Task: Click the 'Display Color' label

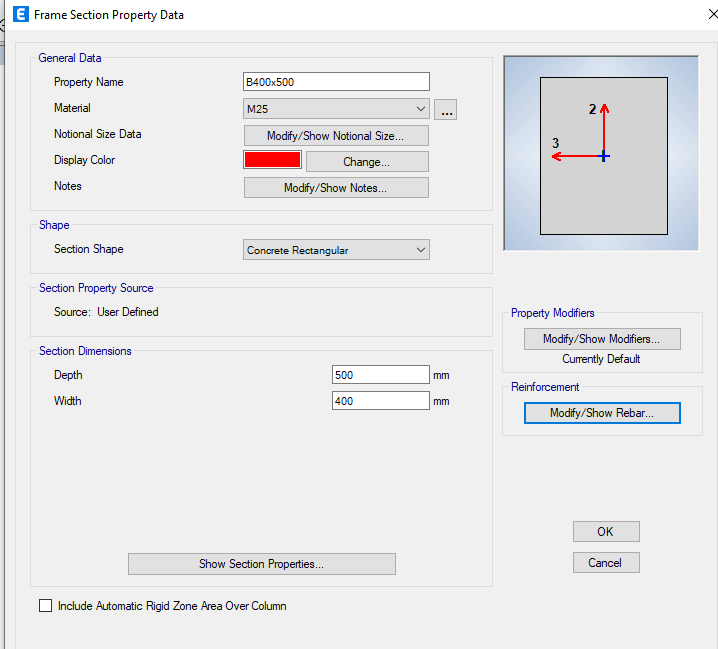Action: [84, 160]
